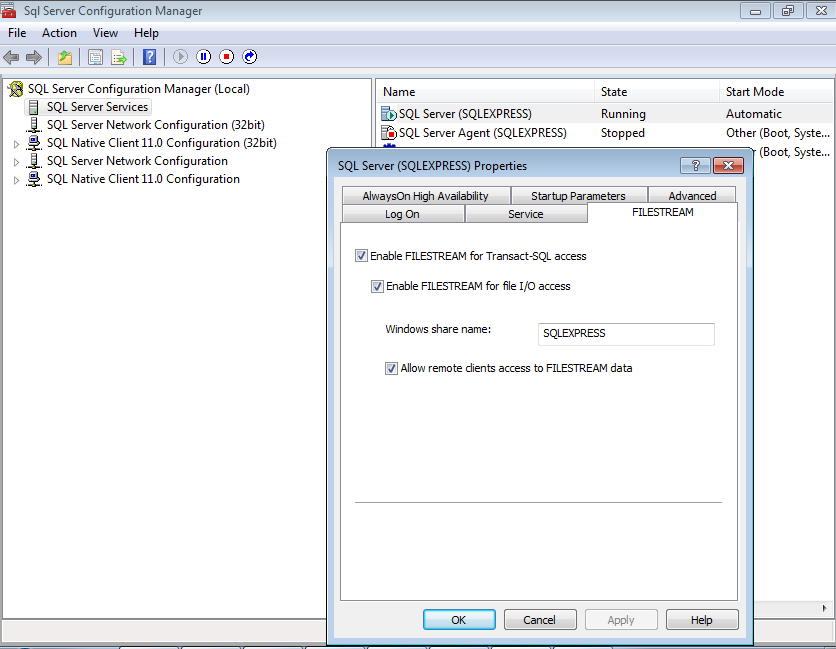The width and height of the screenshot is (836, 649).
Task: Click the question mark button in Properties dialog
Action: tap(695, 166)
